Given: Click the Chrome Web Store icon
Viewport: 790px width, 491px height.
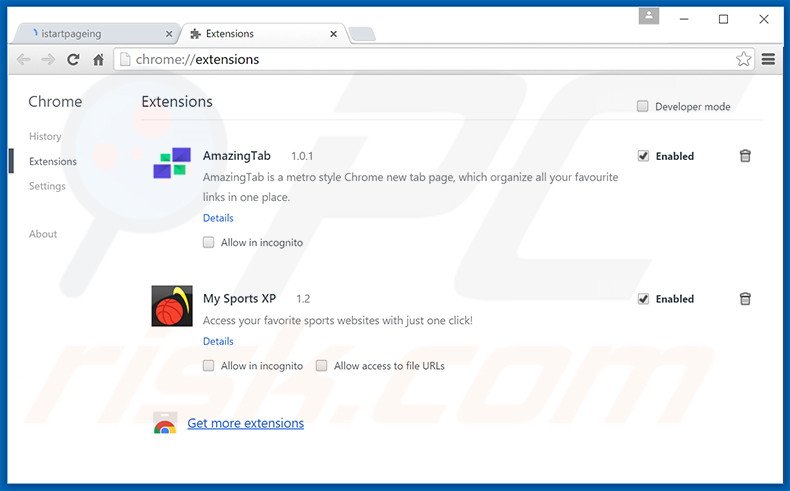Looking at the screenshot, I should tap(165, 423).
